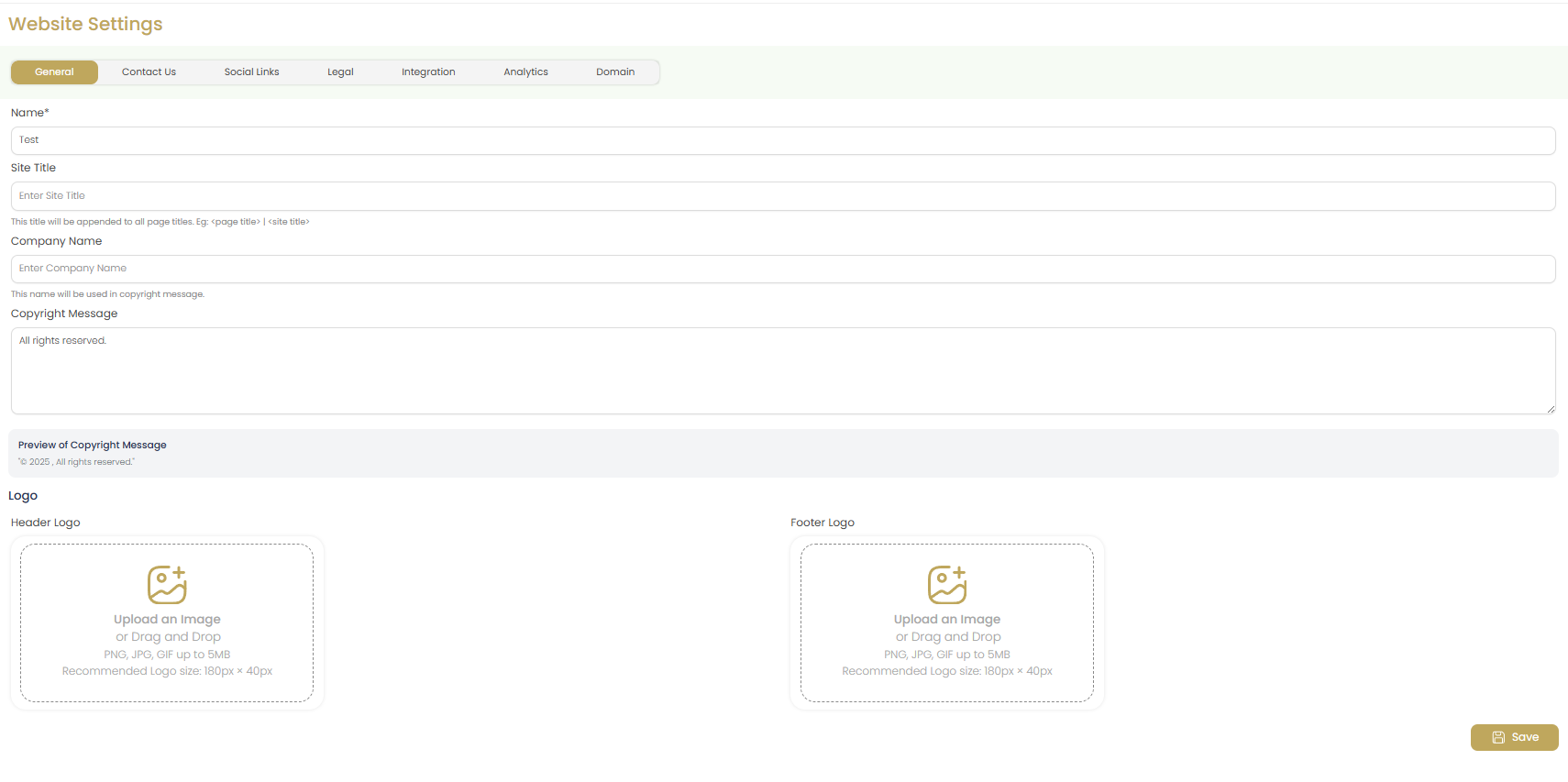Click inside the Copyright Message textarea
The width and height of the screenshot is (1568, 782).
pos(783,370)
